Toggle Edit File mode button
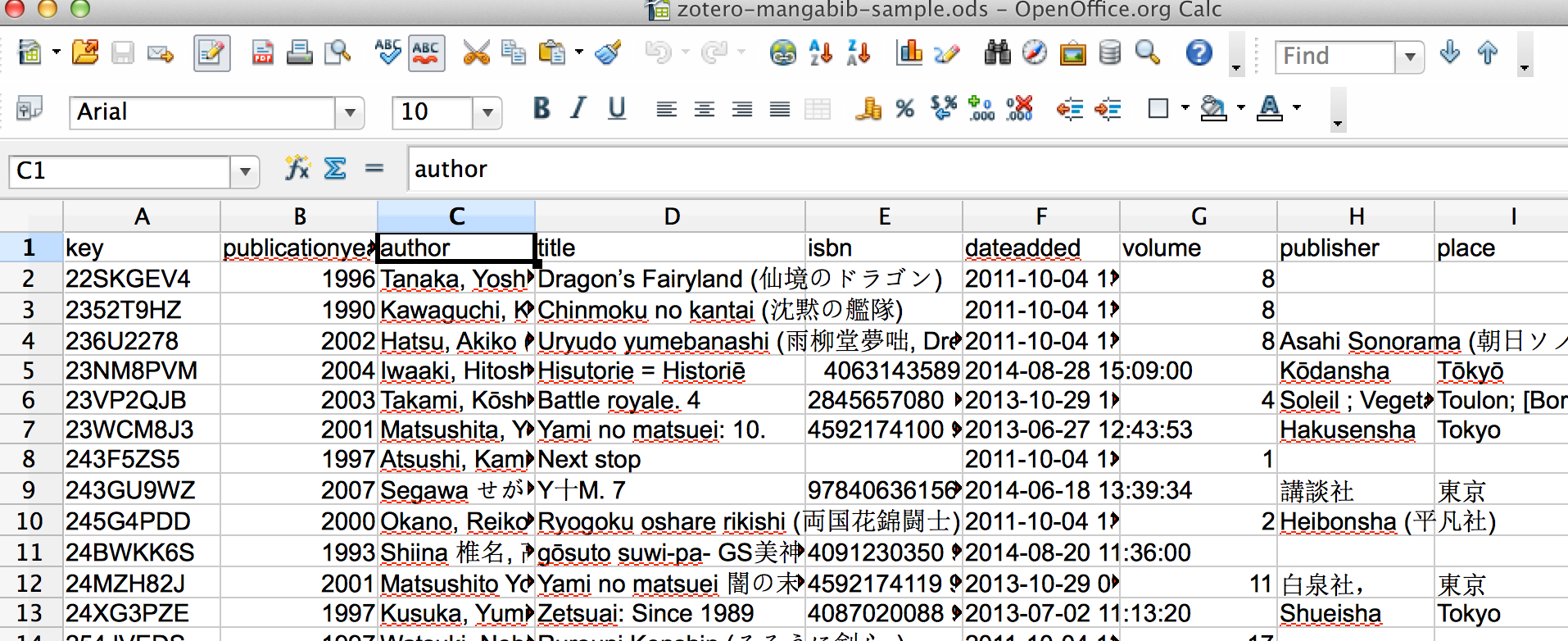1568x641 pixels. [x=211, y=54]
